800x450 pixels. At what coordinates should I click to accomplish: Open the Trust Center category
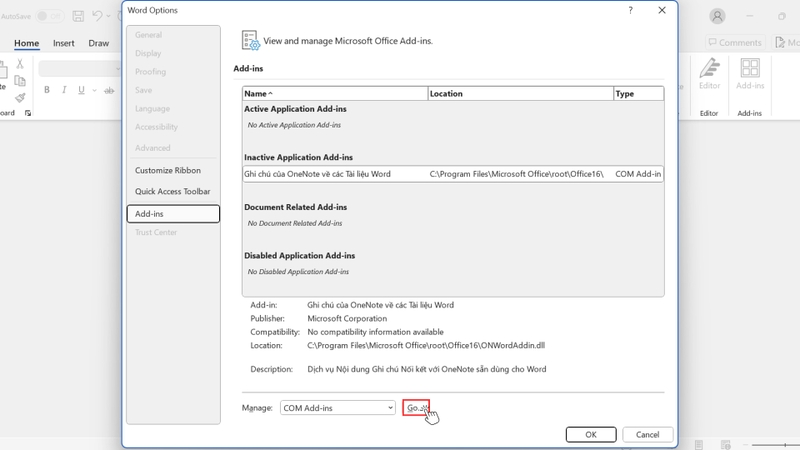pos(156,232)
